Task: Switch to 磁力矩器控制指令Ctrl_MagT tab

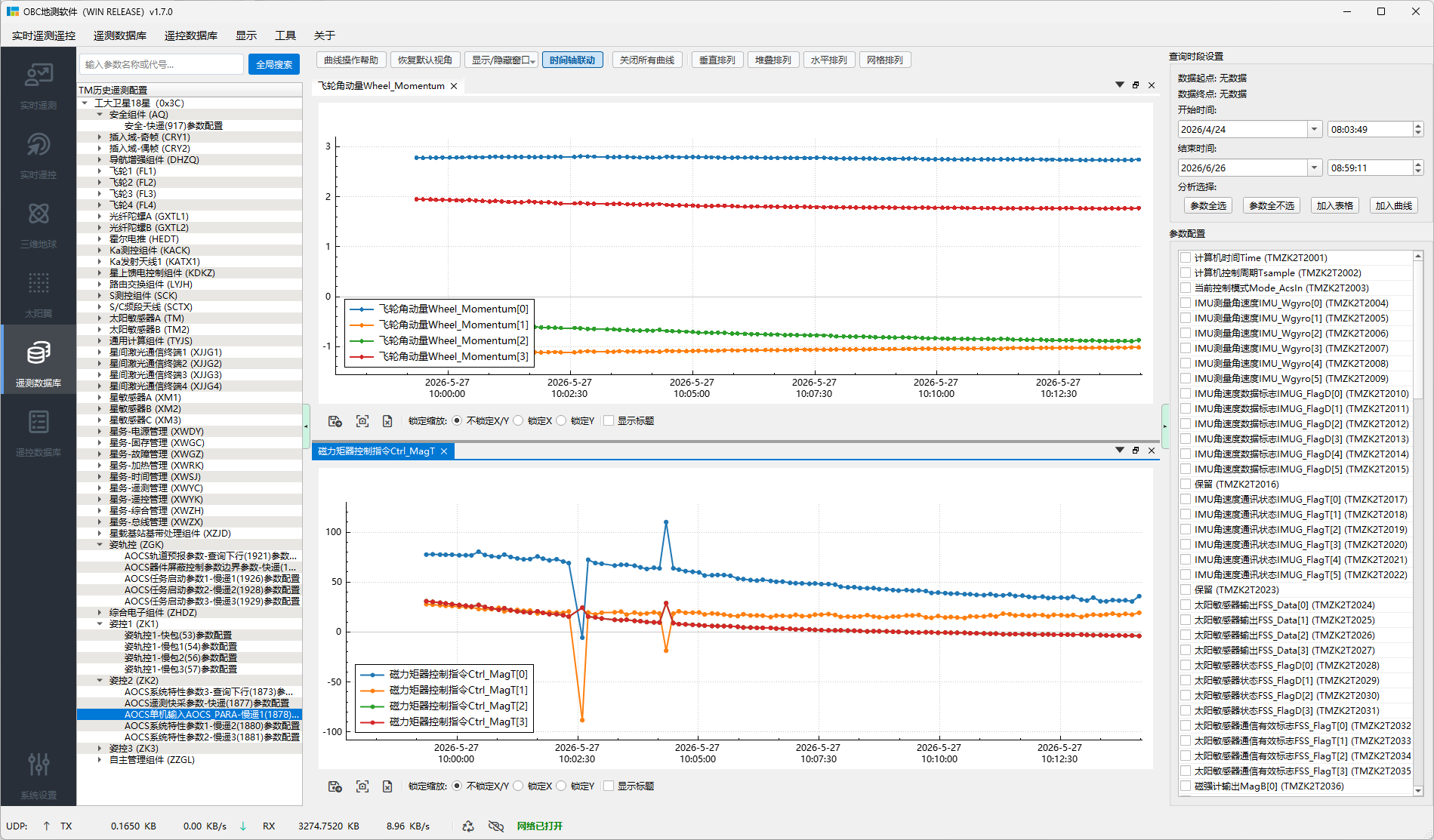Action: pyautogui.click(x=376, y=451)
